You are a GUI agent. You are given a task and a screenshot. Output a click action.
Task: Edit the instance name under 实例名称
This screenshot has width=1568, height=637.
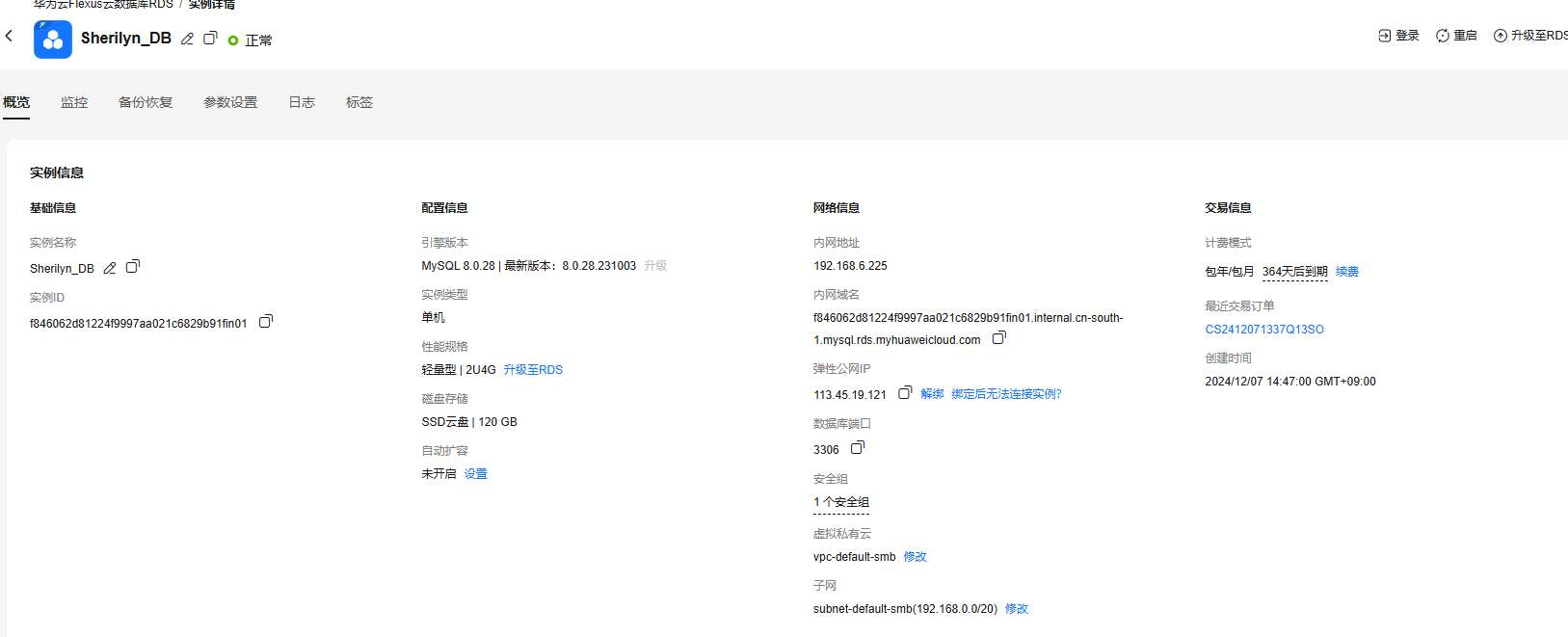tap(110, 269)
